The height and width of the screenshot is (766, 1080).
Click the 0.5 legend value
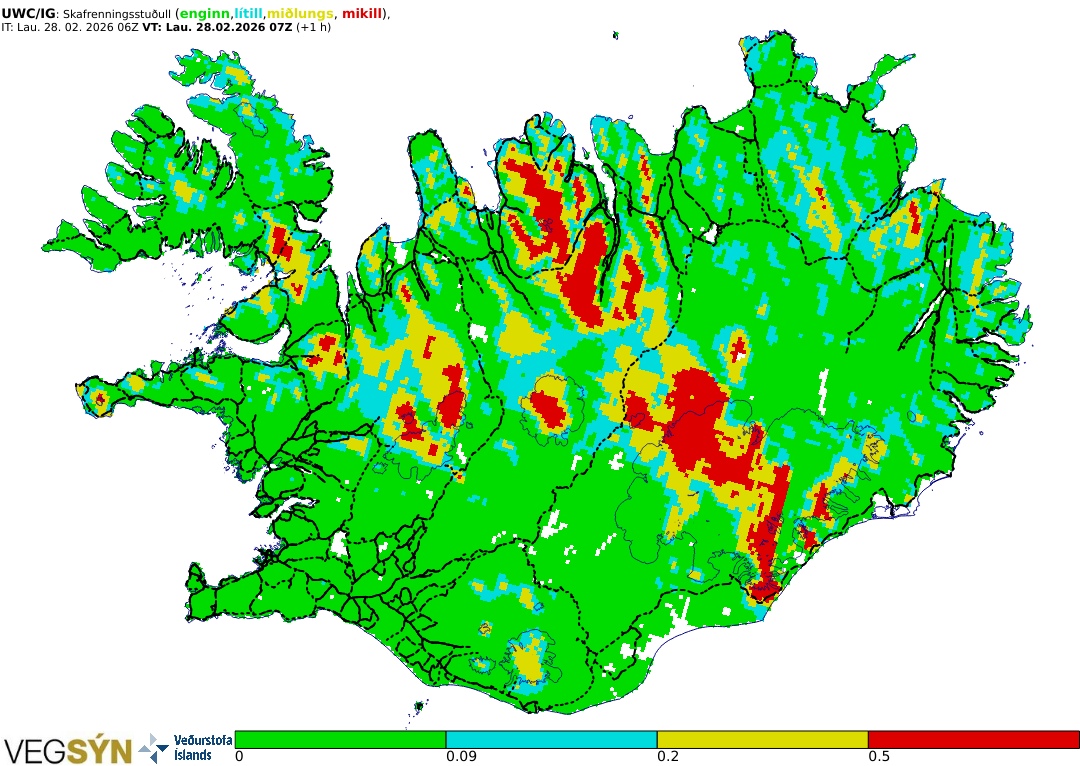pyautogui.click(x=879, y=757)
